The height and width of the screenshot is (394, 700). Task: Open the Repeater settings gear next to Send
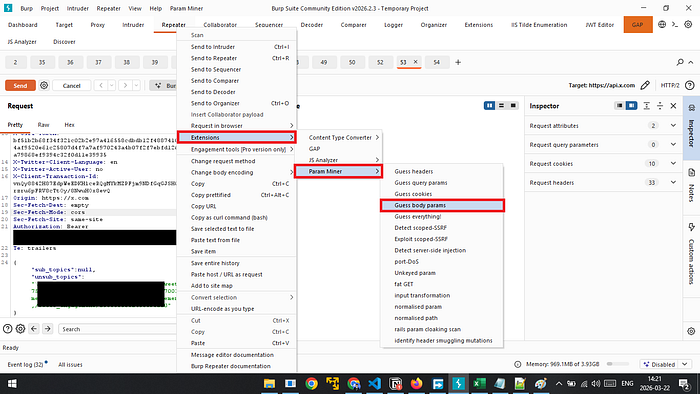click(x=44, y=85)
